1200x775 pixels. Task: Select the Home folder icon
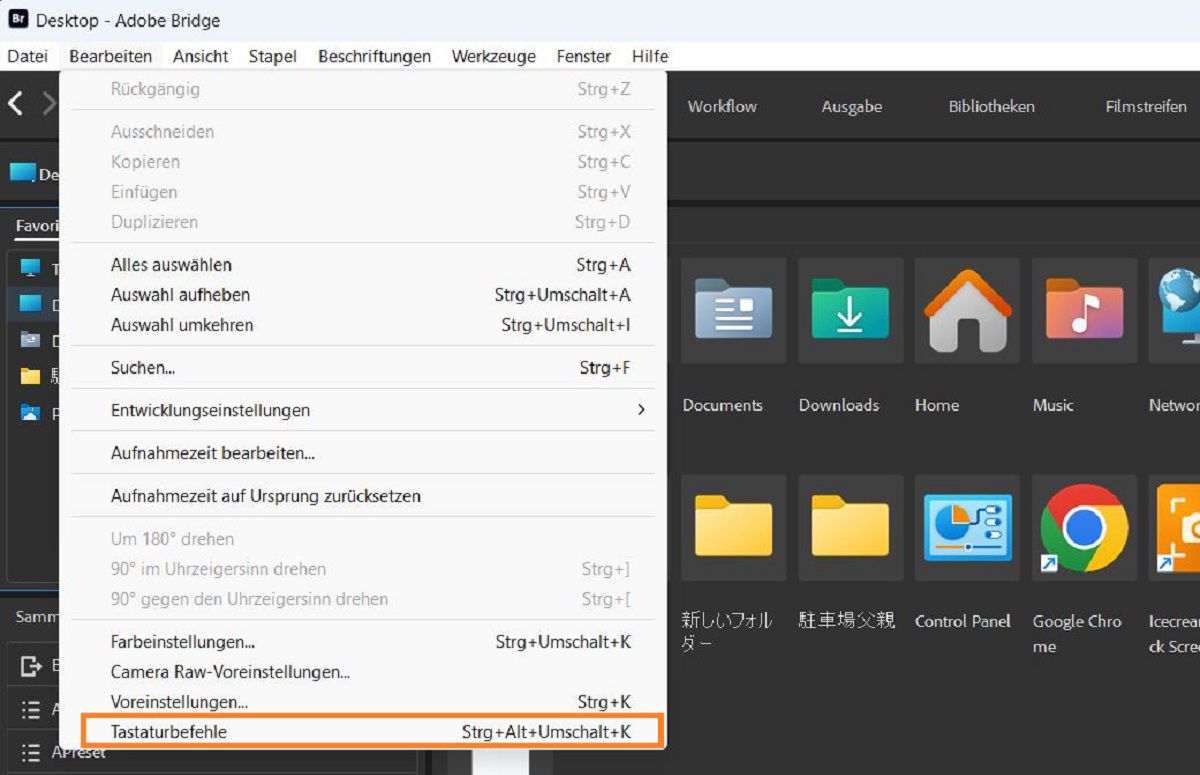pyautogui.click(x=967, y=310)
